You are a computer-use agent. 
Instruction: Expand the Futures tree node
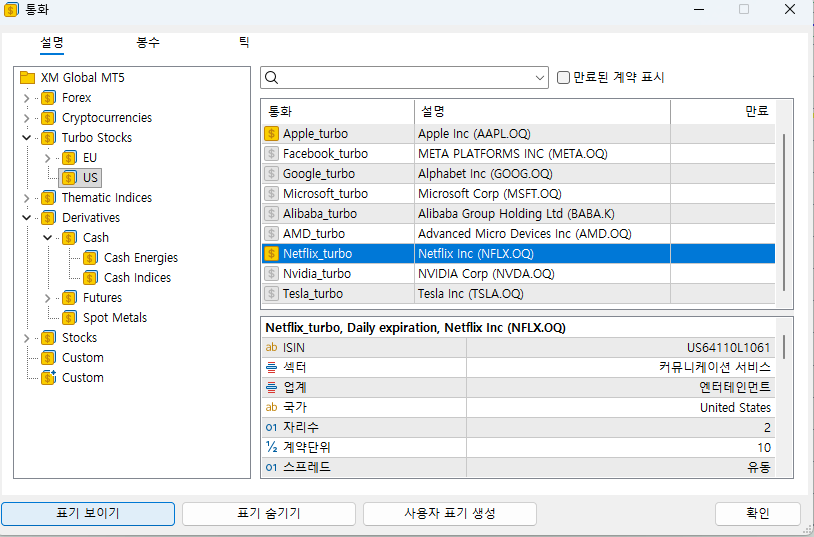47,298
